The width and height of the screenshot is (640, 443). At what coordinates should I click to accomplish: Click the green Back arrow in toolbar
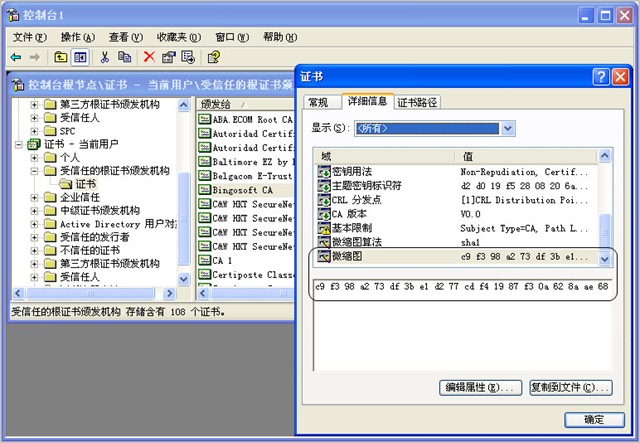[16, 57]
